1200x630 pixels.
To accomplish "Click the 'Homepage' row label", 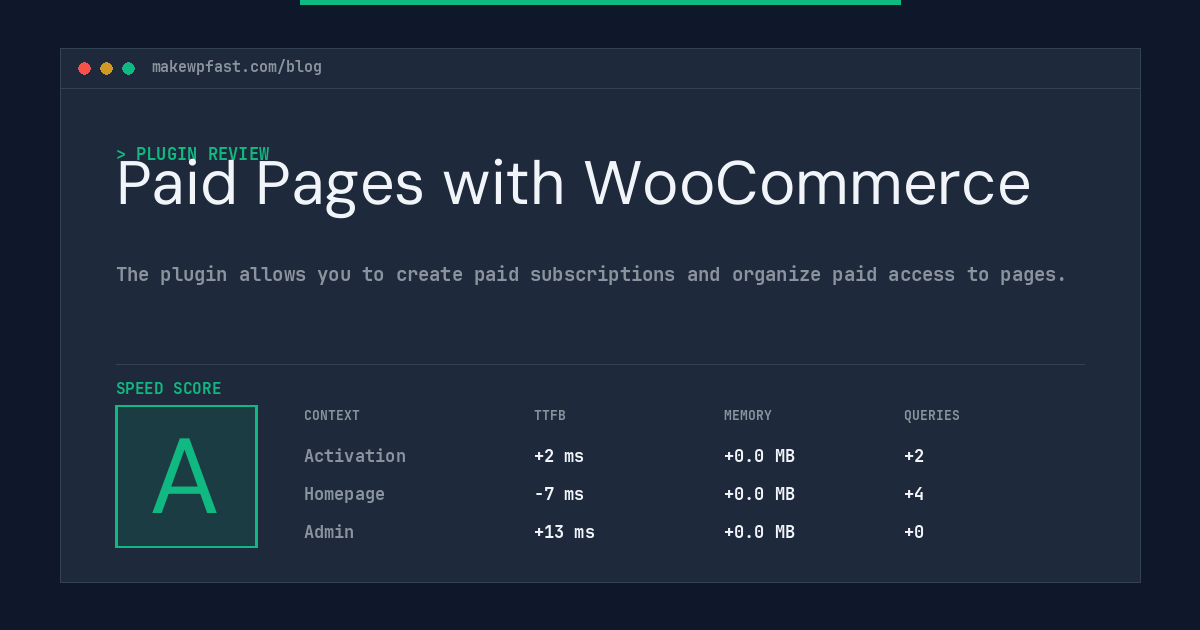I will click(344, 494).
